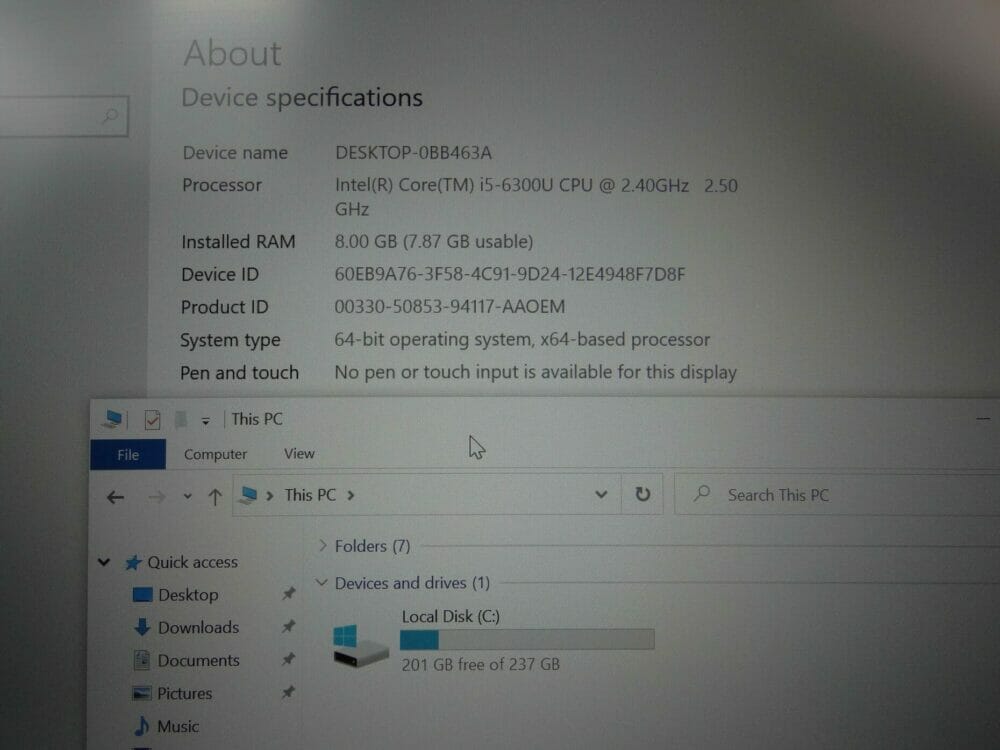
Task: Select Music in navigation pane
Action: [x=178, y=726]
